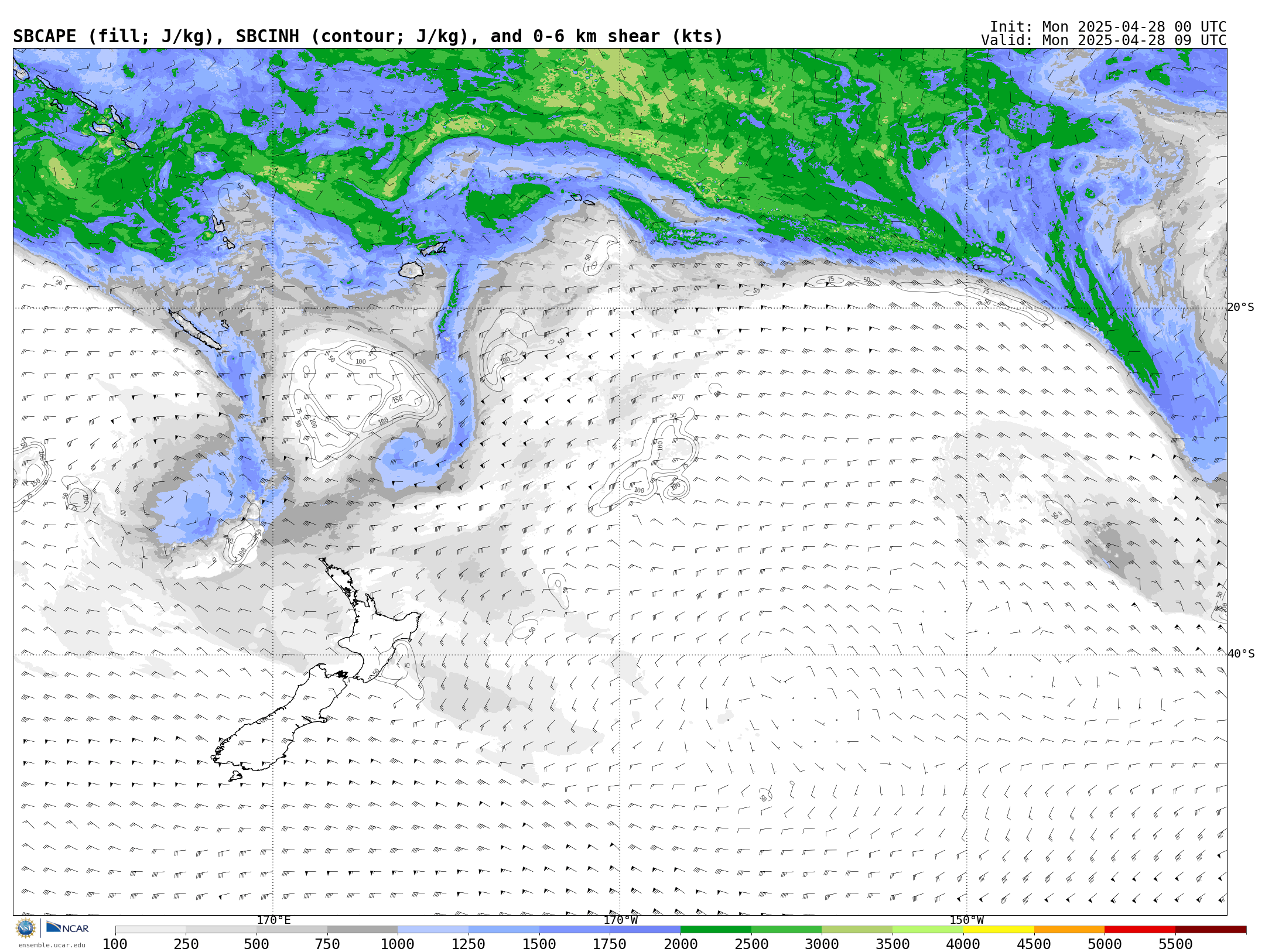Pick the 500–750 gray colorbar segment
1265x952 pixels.
292,930
